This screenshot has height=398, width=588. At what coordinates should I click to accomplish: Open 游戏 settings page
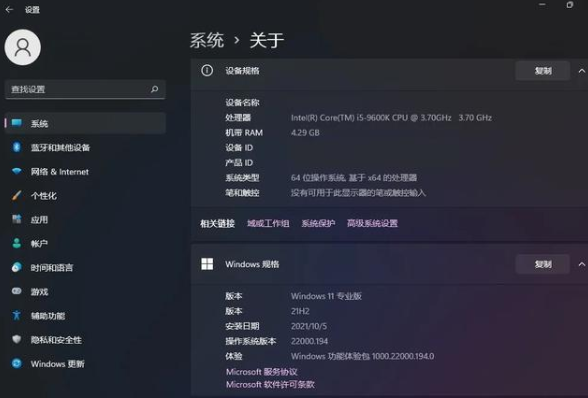[86, 291]
